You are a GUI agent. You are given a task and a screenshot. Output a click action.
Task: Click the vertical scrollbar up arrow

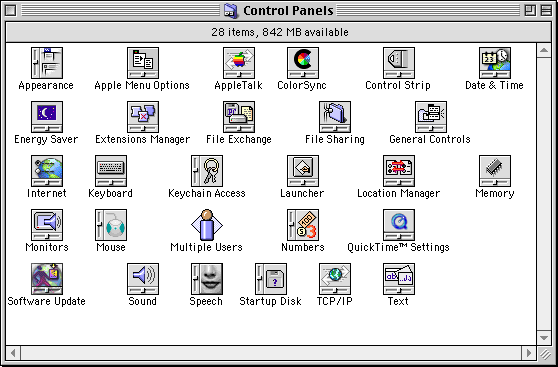coord(544,51)
